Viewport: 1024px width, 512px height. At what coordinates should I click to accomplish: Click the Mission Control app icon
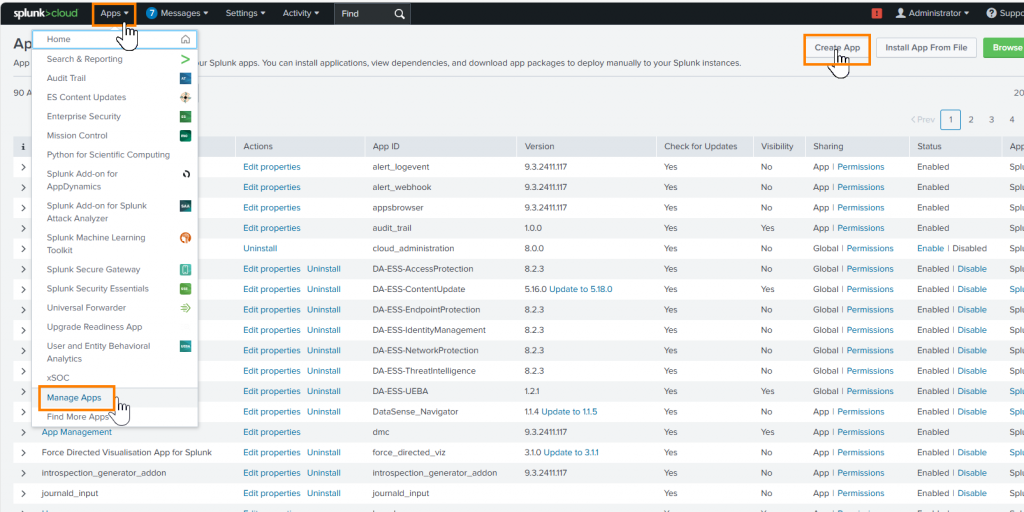click(185, 136)
